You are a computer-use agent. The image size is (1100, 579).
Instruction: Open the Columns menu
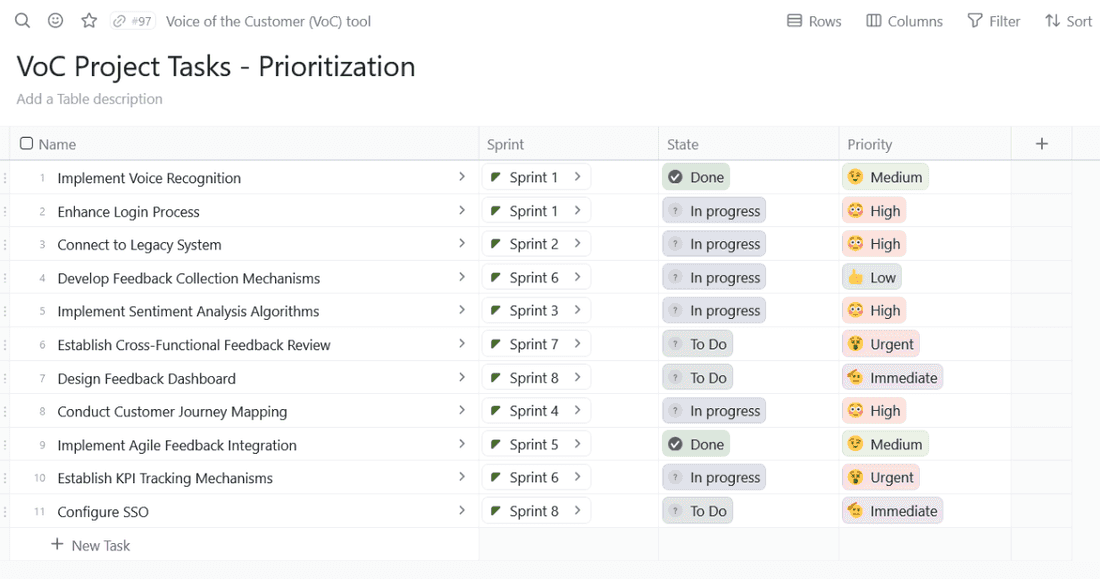pyautogui.click(x=903, y=20)
